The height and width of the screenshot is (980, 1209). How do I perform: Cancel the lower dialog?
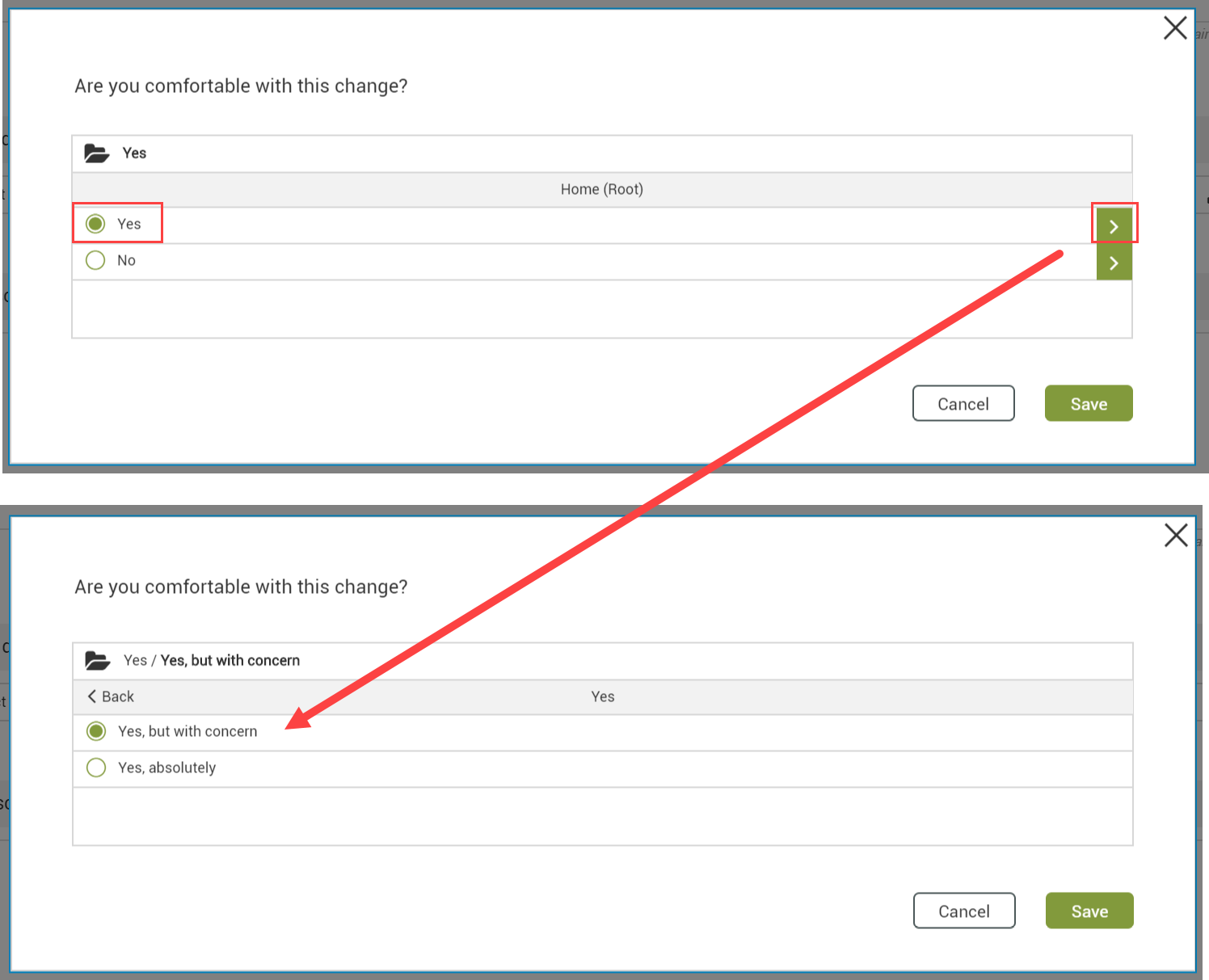tap(964, 911)
